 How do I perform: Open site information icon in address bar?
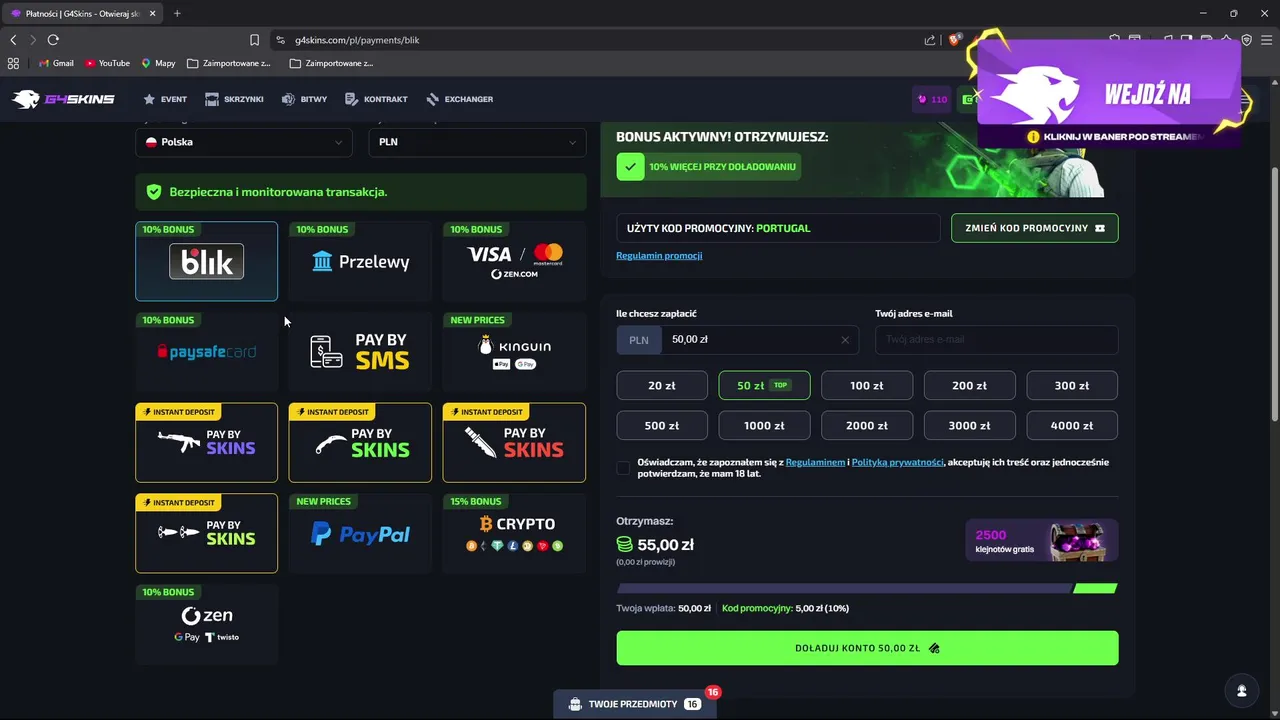click(280, 40)
